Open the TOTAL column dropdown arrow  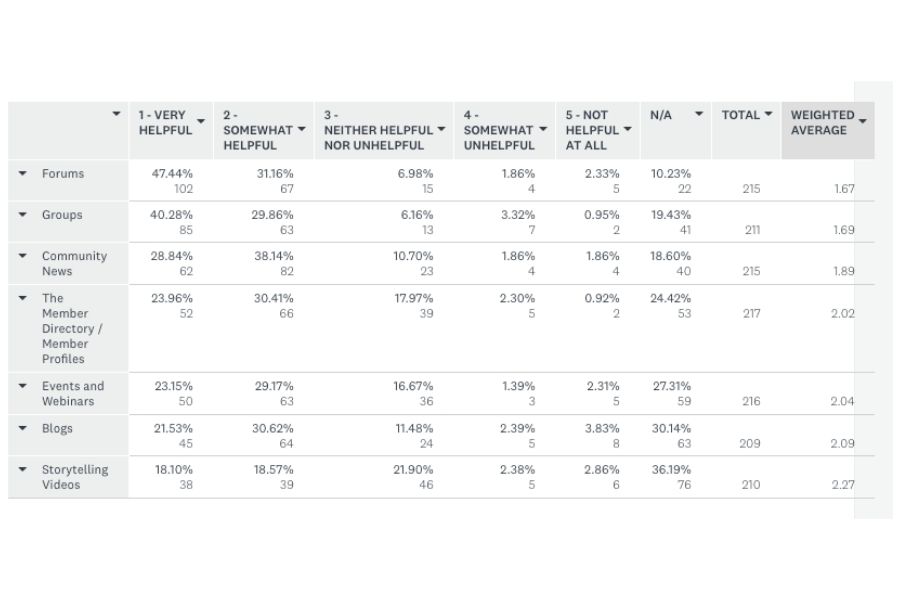pyautogui.click(x=768, y=114)
